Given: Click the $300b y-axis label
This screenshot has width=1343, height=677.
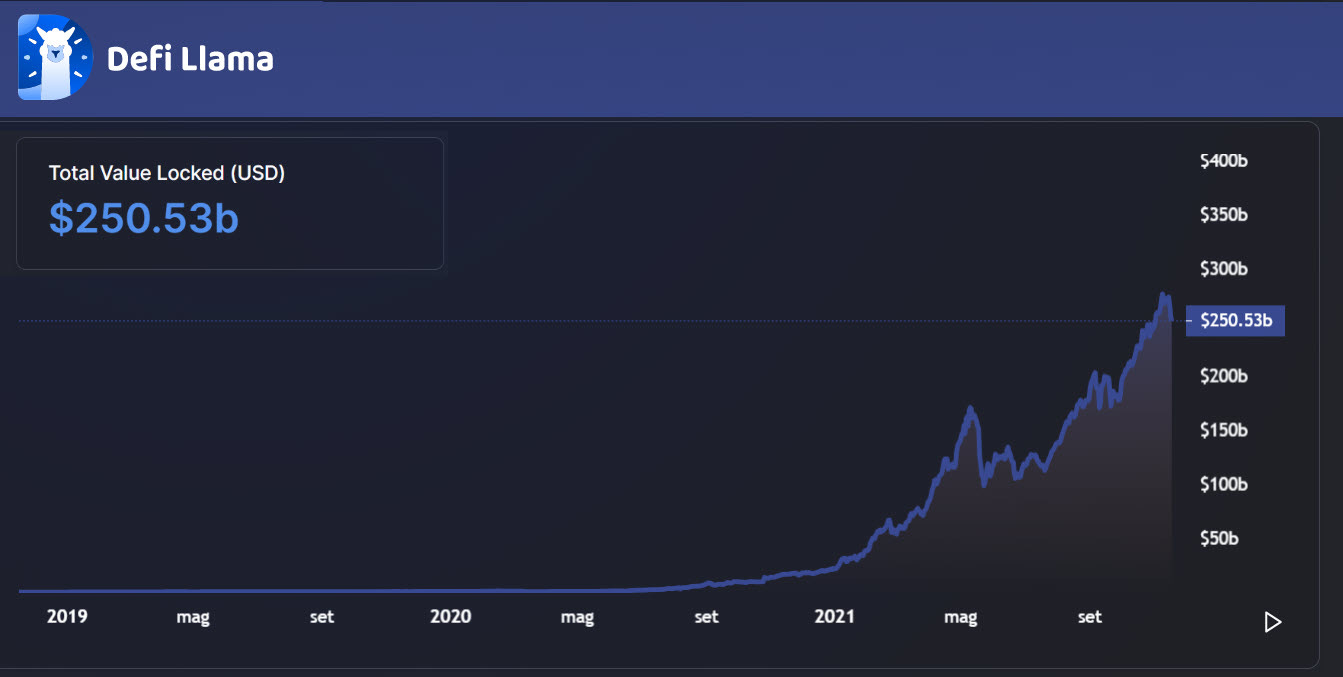Looking at the screenshot, I should pyautogui.click(x=1224, y=269).
